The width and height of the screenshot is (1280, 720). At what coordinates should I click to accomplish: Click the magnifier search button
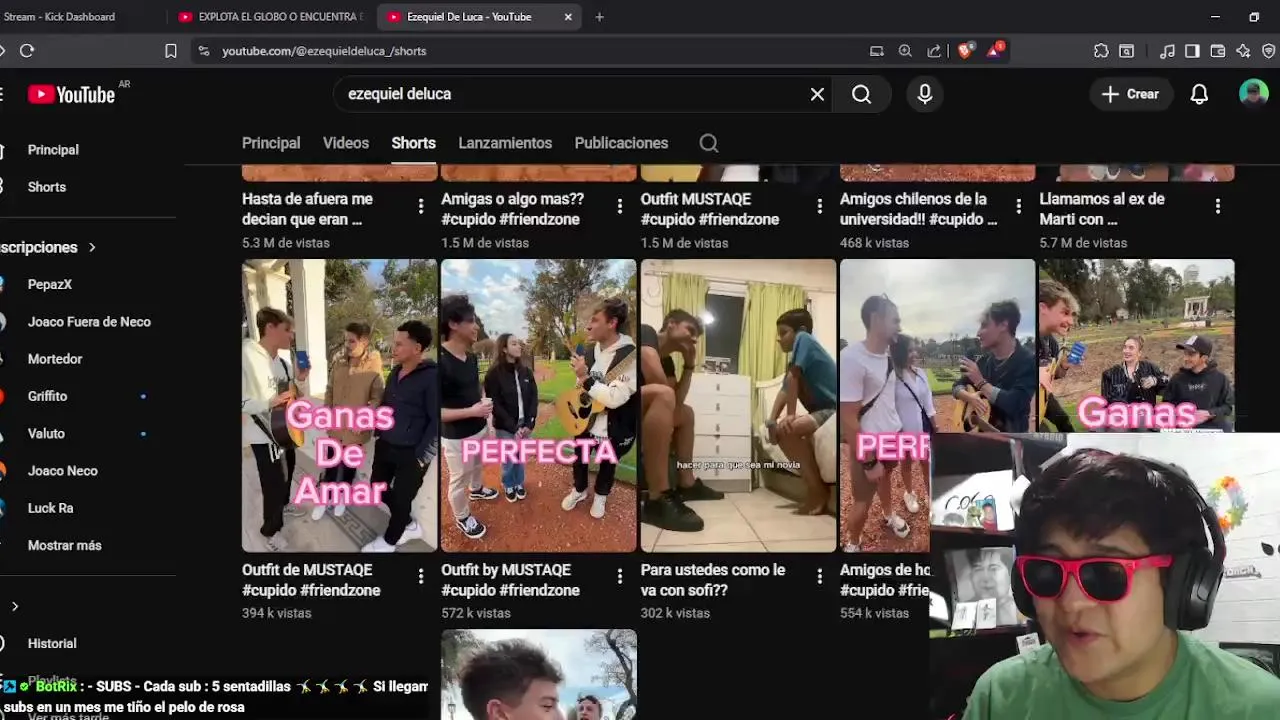tap(861, 94)
